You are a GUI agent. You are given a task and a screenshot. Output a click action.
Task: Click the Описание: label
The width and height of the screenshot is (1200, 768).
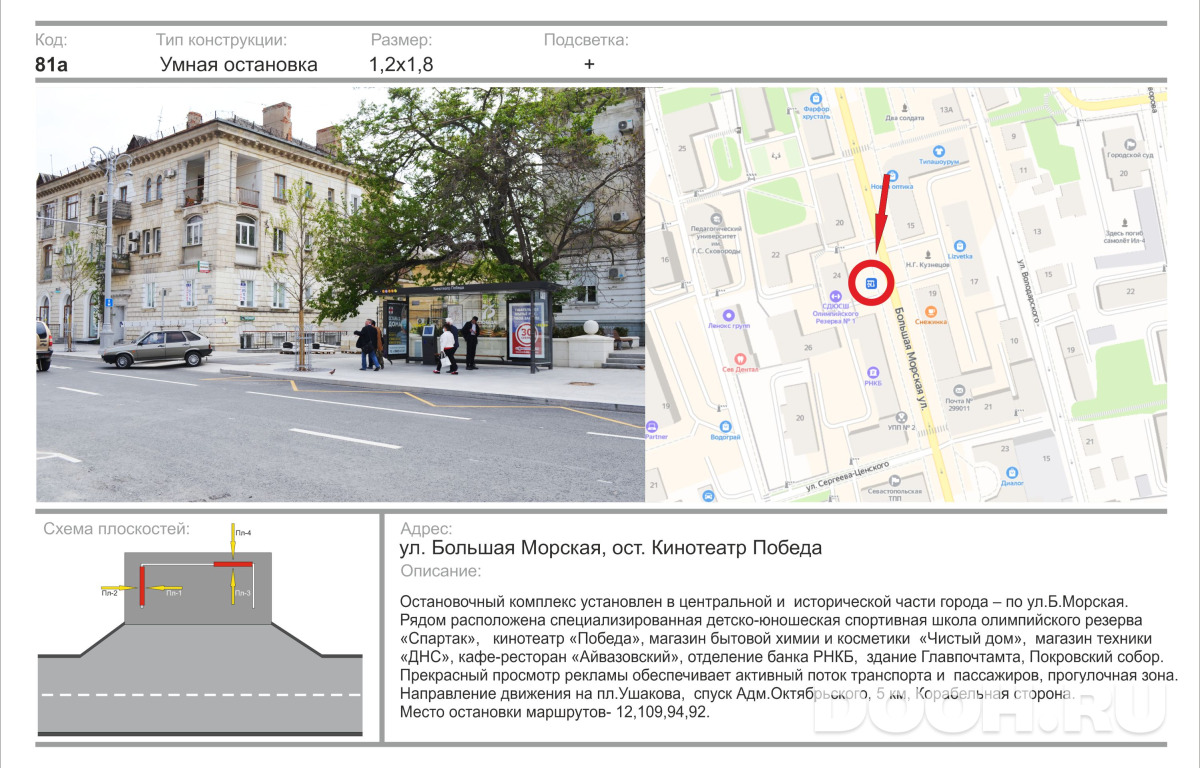pyautogui.click(x=440, y=571)
